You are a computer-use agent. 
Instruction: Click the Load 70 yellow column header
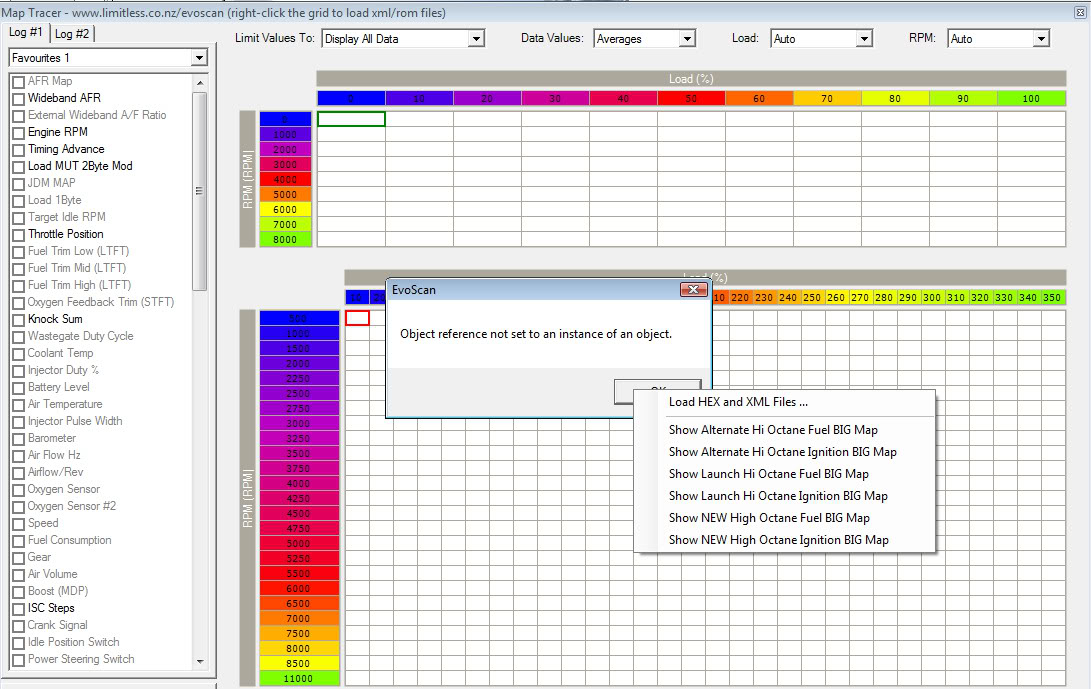click(x=827, y=99)
